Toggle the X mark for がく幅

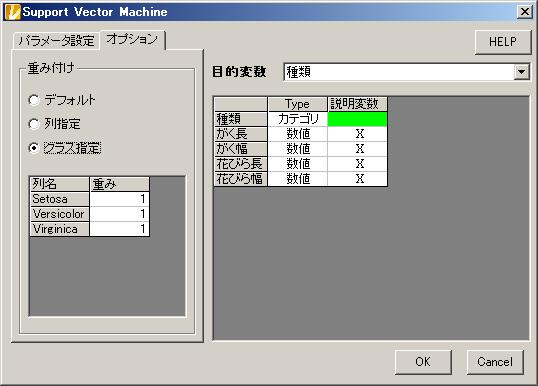coord(358,149)
